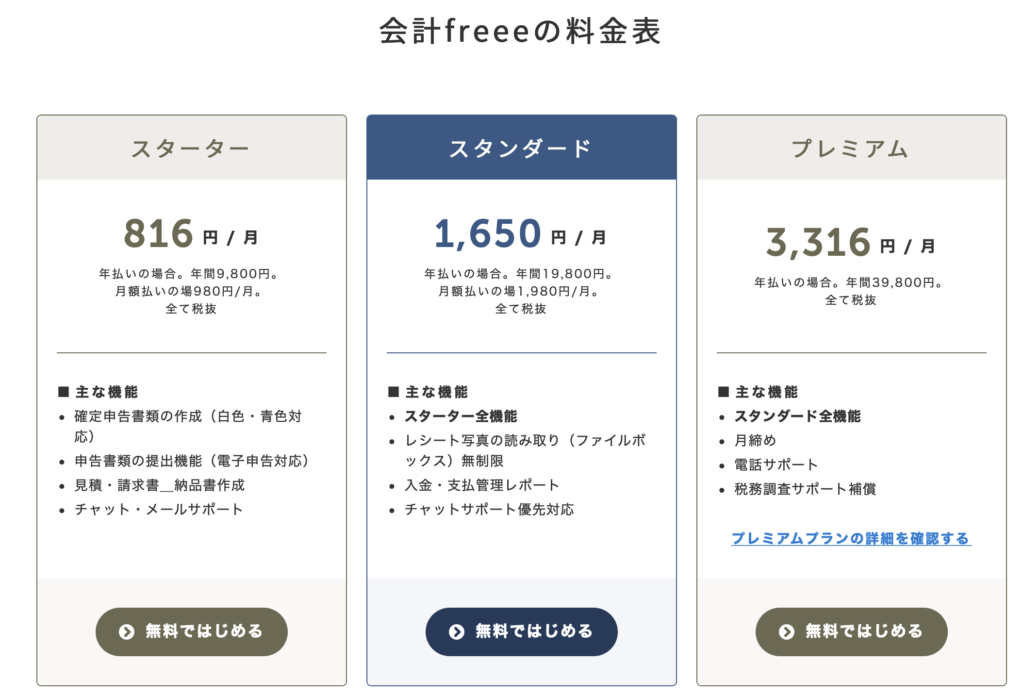Viewport: 1024px width, 696px height.
Task: Click the arrow icon in Standard's start button
Action: click(x=456, y=632)
